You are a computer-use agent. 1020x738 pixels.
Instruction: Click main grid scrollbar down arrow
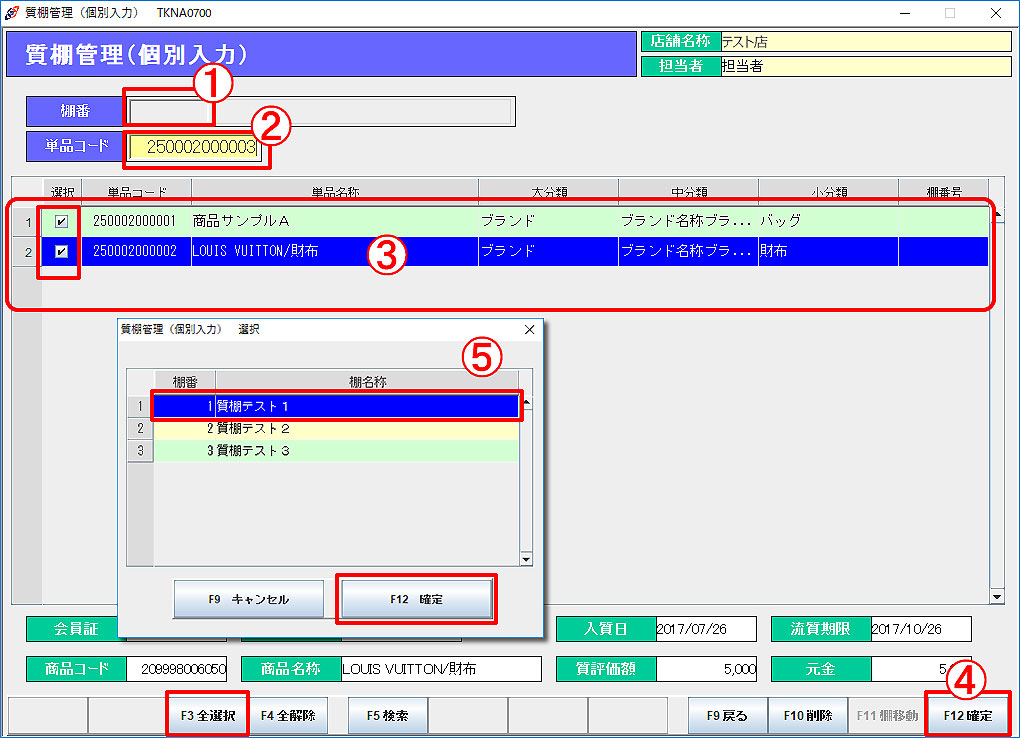click(x=996, y=597)
